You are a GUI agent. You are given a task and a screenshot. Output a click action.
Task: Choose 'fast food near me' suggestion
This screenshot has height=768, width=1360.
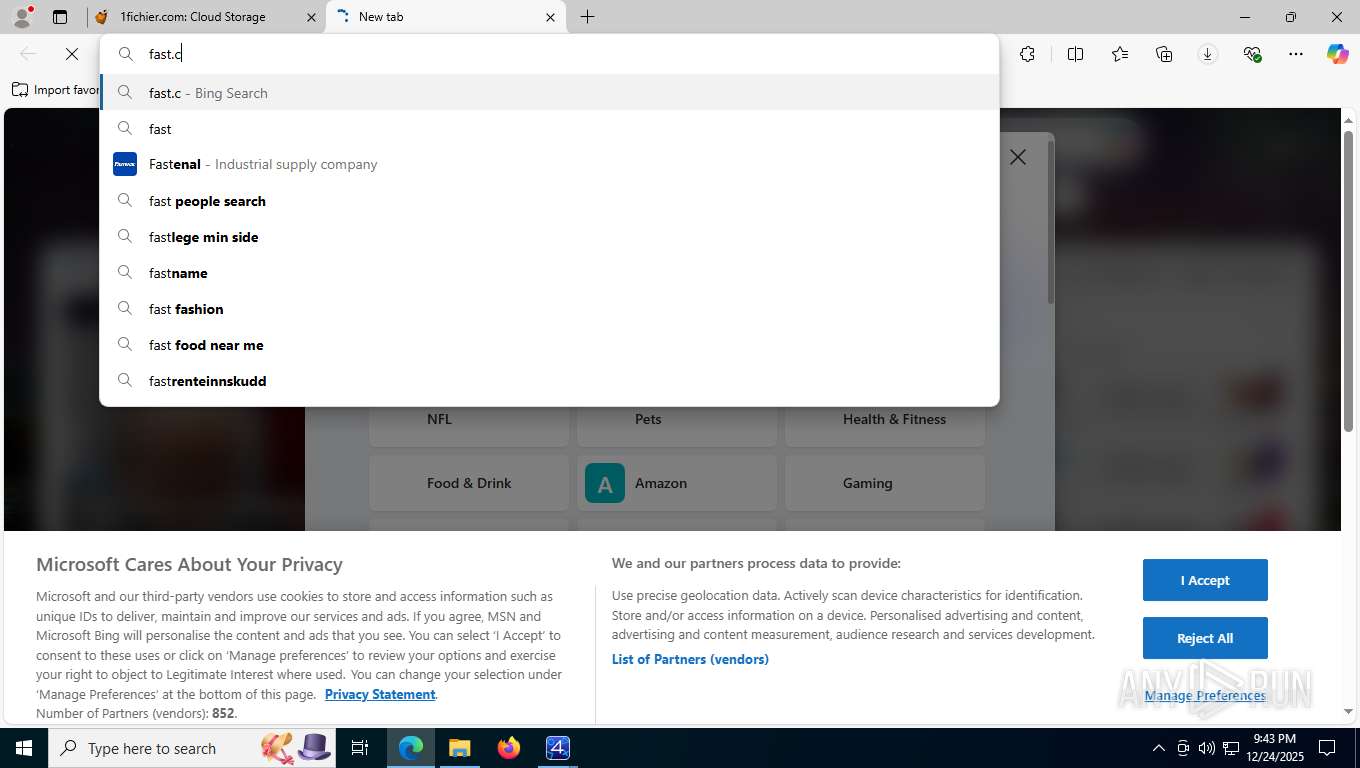[550, 345]
